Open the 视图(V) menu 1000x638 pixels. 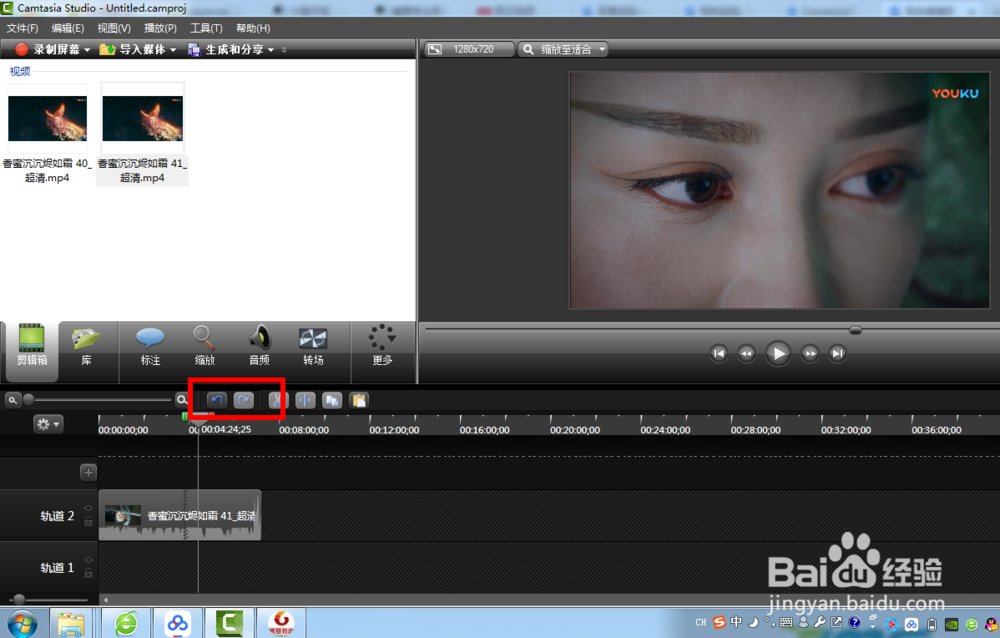114,28
